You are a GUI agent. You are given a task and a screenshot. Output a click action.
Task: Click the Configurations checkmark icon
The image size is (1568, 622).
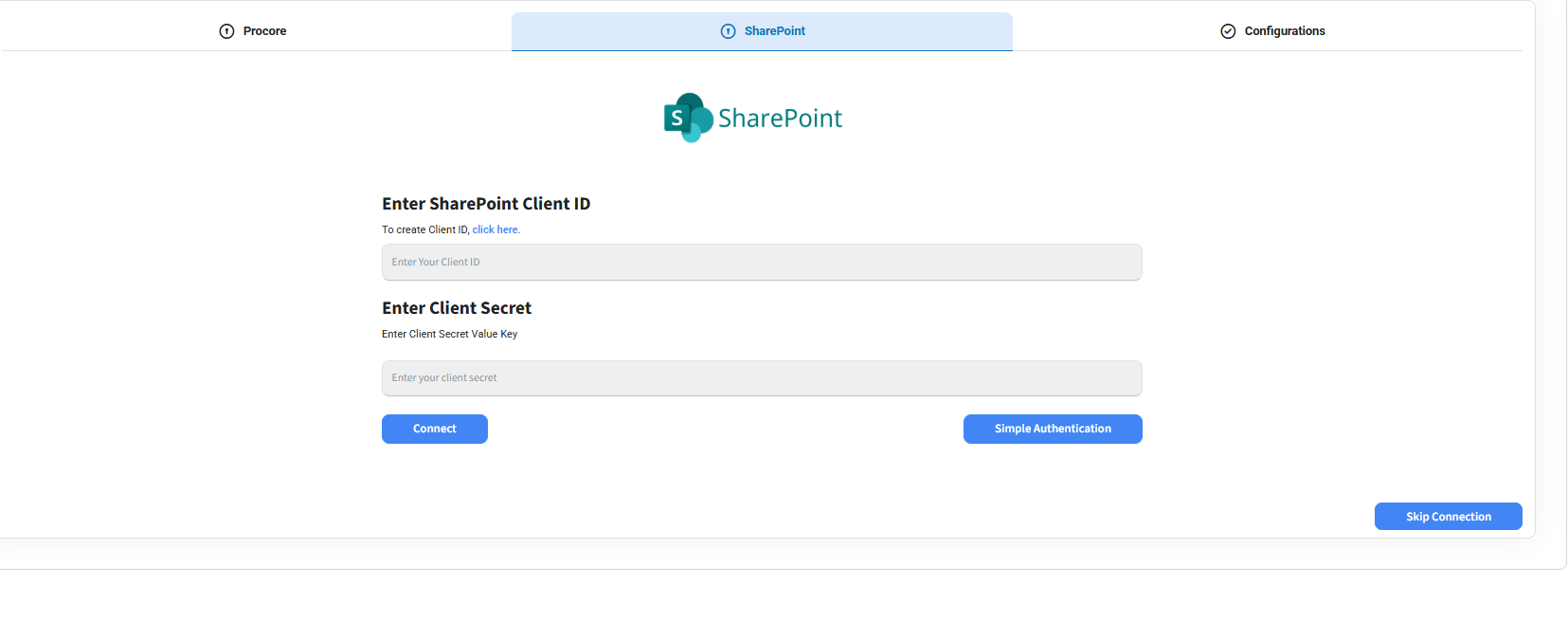pyautogui.click(x=1228, y=31)
